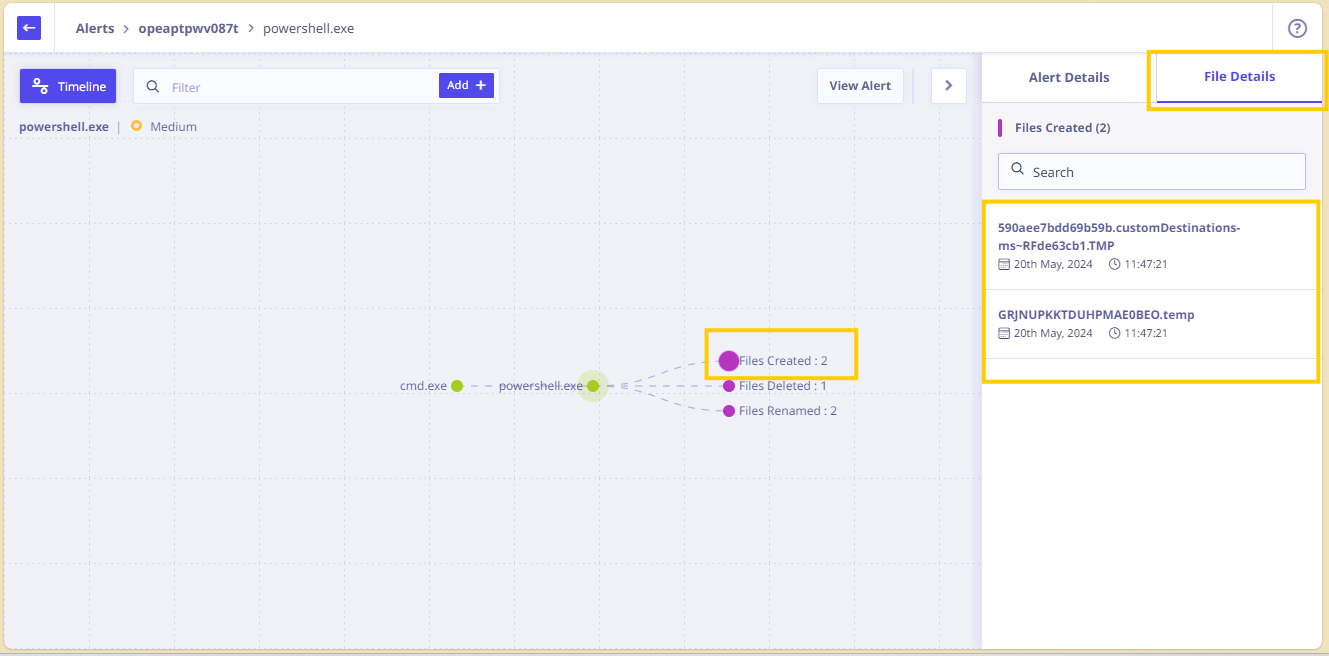Switch to the File Details tab
The width and height of the screenshot is (1329, 656).
pyautogui.click(x=1239, y=76)
